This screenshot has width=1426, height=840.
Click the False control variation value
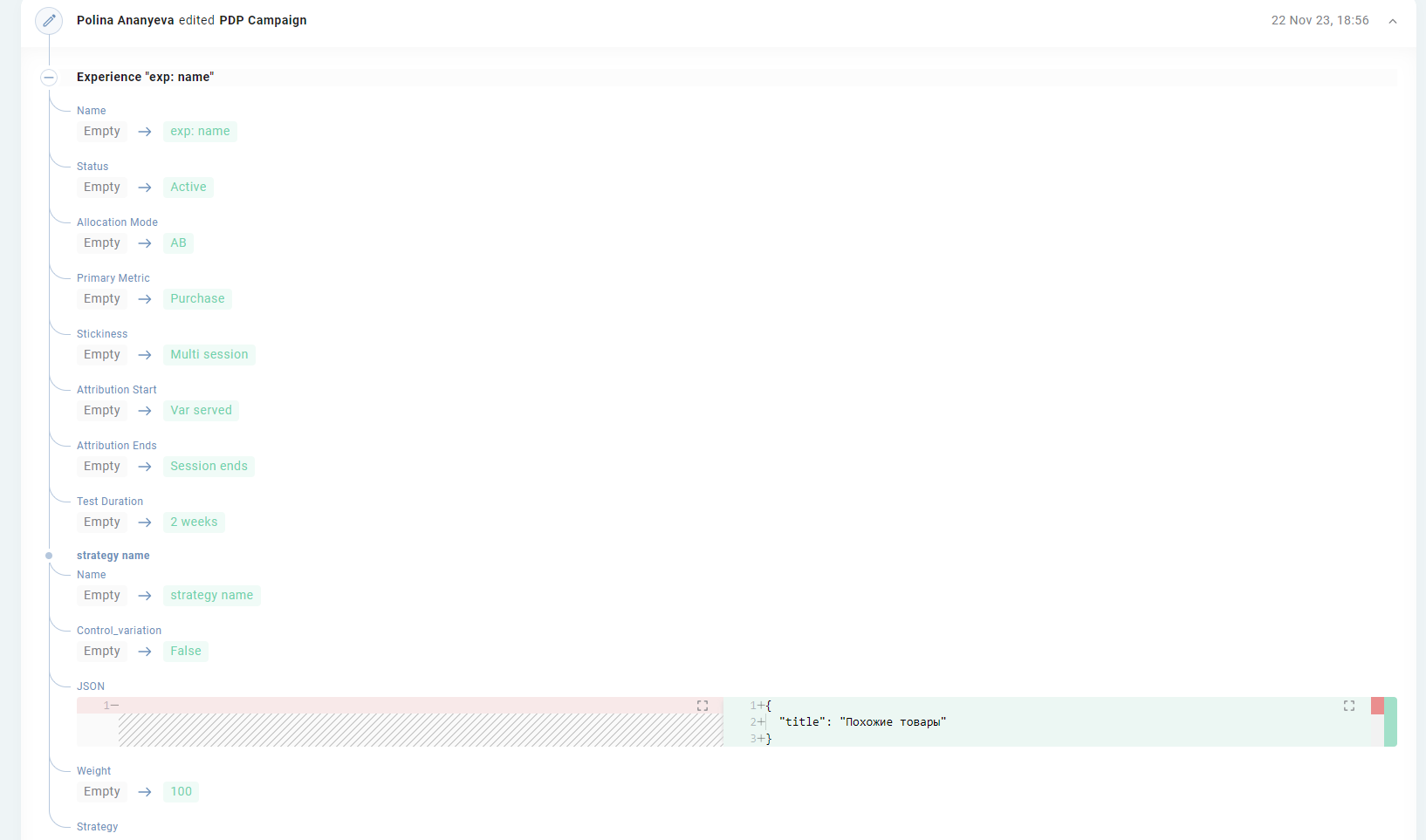tap(186, 652)
